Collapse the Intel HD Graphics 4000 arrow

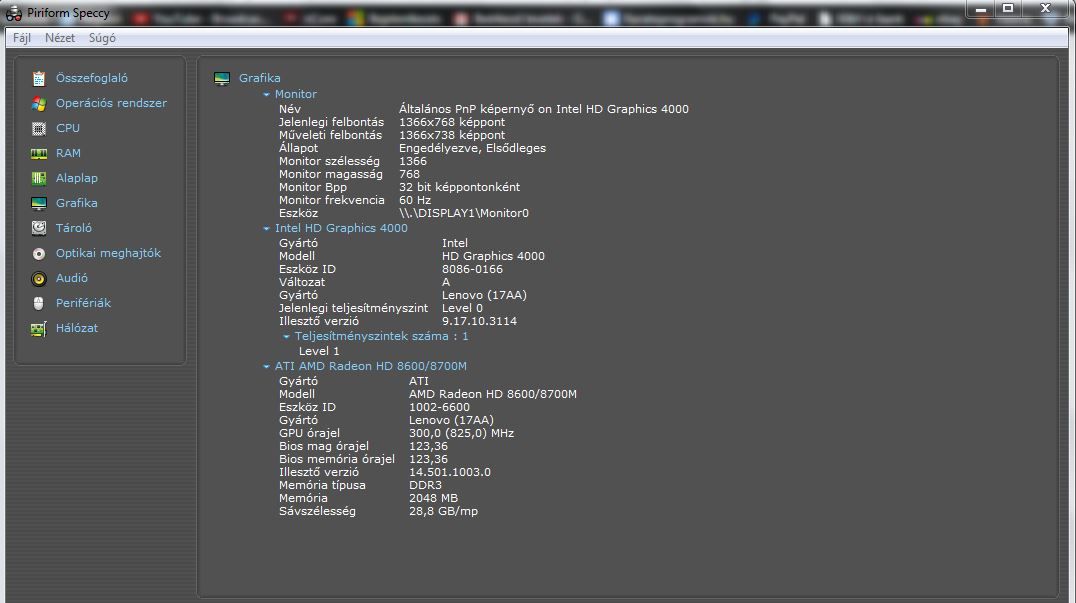pyautogui.click(x=266, y=228)
